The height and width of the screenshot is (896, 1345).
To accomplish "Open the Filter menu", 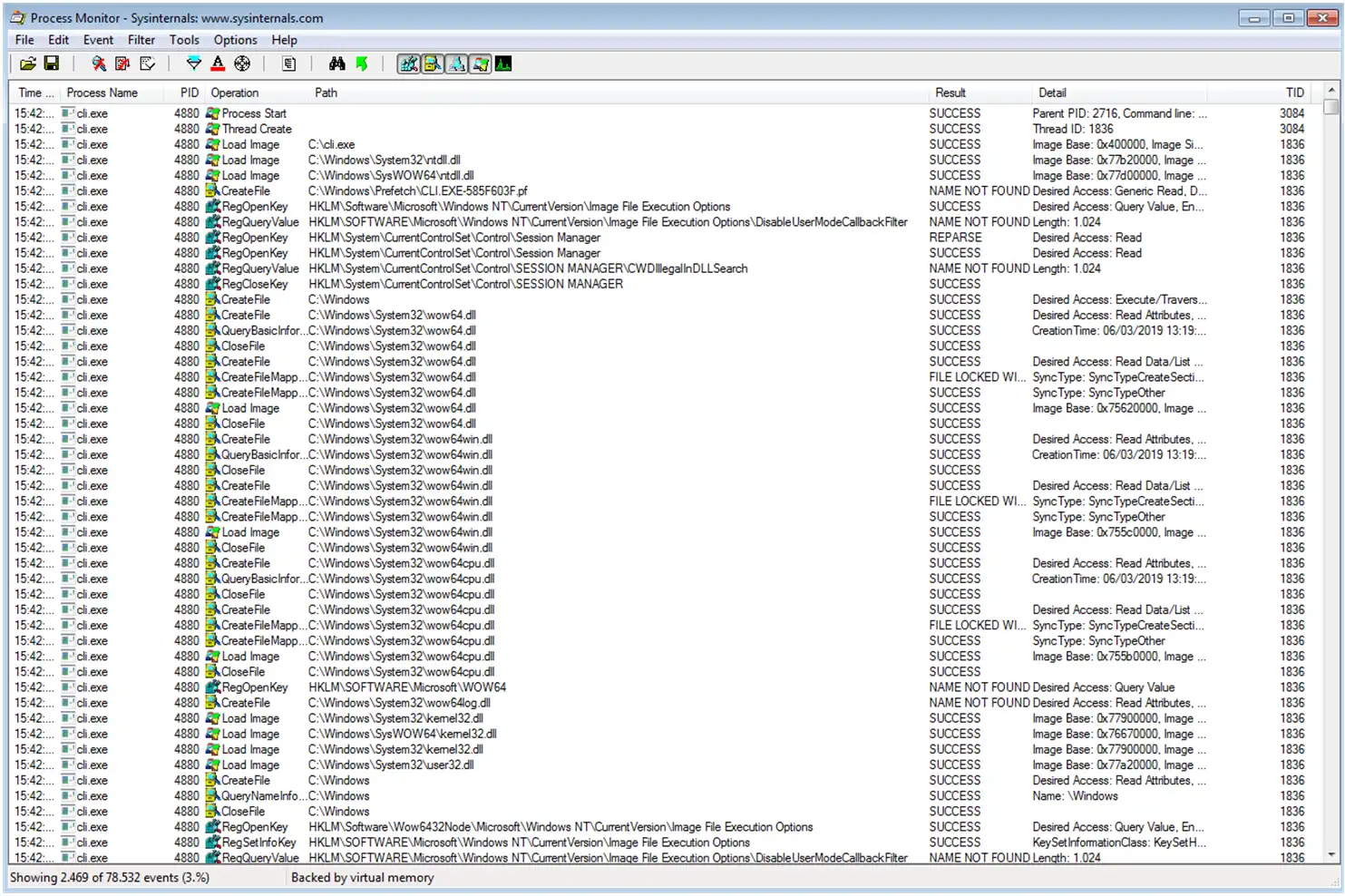I will (141, 40).
